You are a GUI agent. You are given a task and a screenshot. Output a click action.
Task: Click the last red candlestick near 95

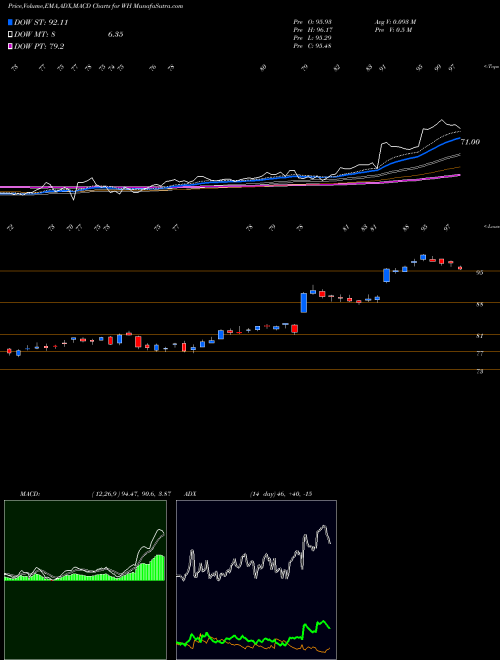(460, 268)
